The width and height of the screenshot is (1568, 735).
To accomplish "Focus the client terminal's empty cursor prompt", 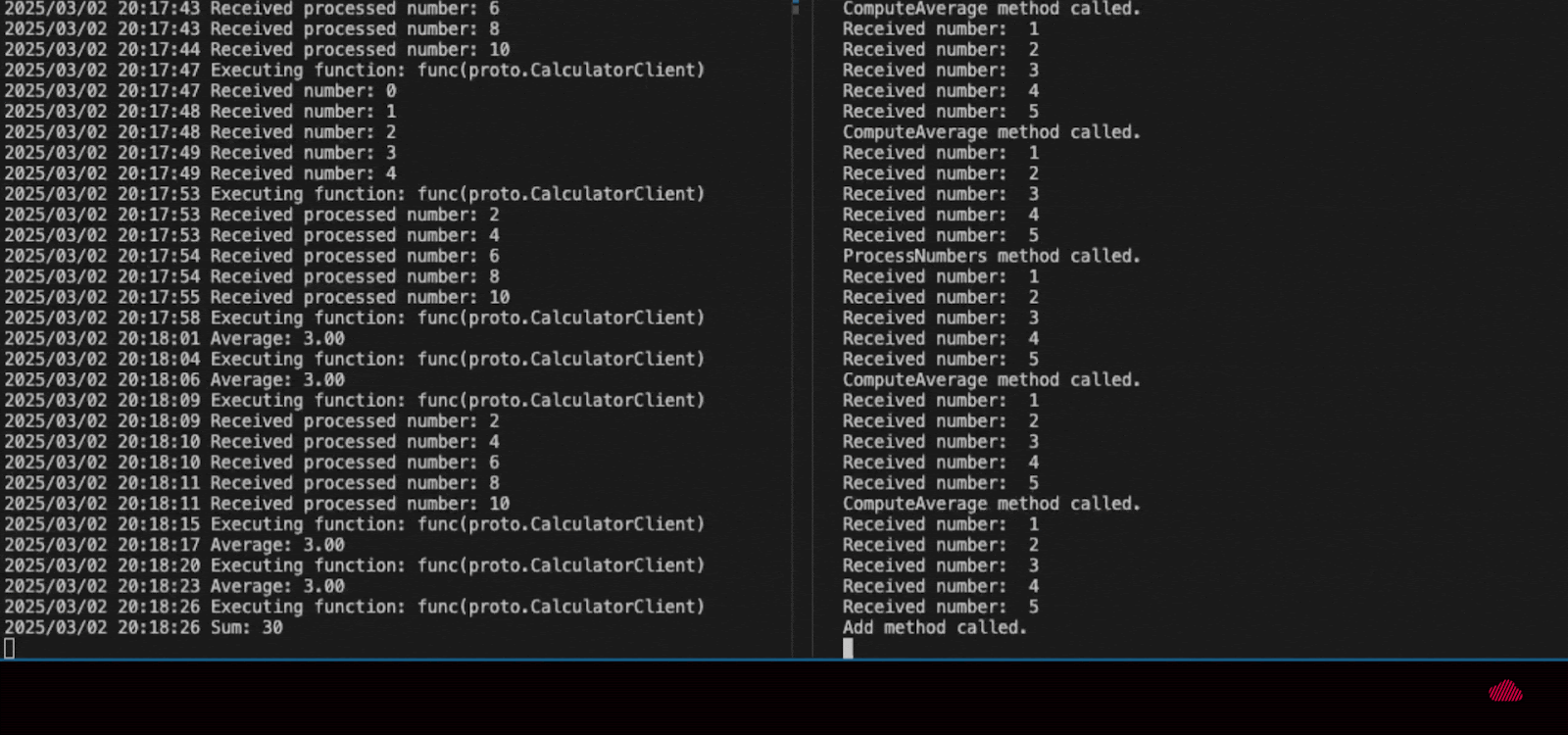I will point(9,648).
